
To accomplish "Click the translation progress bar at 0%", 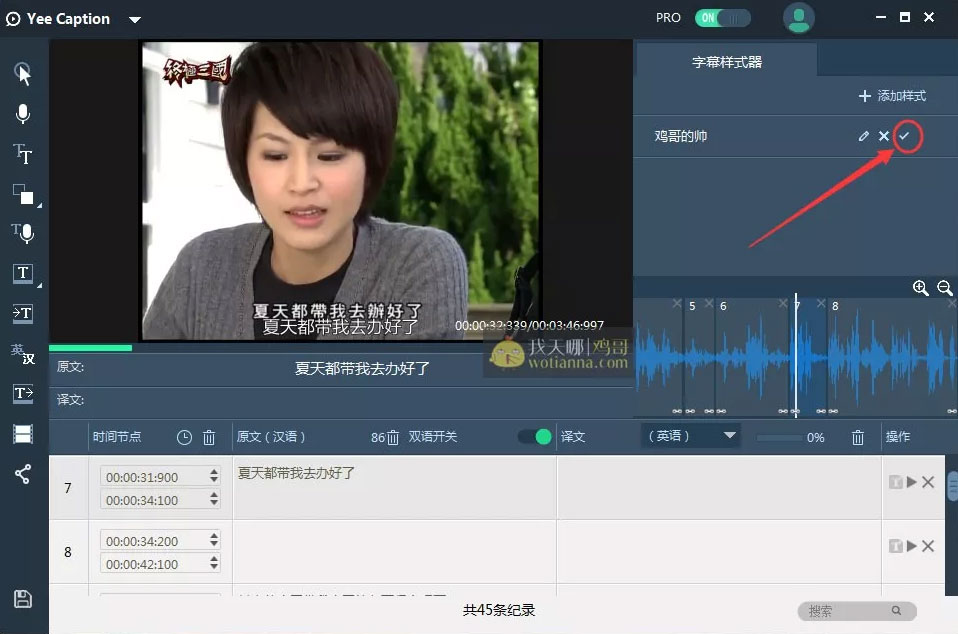I will coord(779,438).
